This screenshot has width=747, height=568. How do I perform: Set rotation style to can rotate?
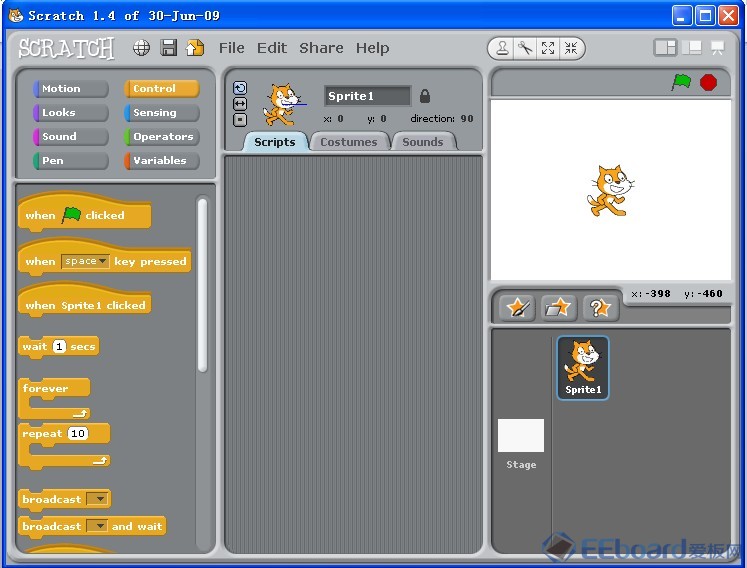point(240,88)
